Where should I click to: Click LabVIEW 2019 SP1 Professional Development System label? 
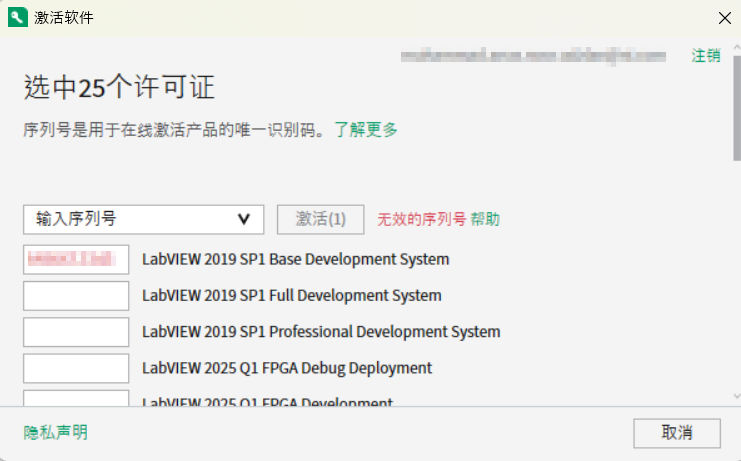coord(321,332)
